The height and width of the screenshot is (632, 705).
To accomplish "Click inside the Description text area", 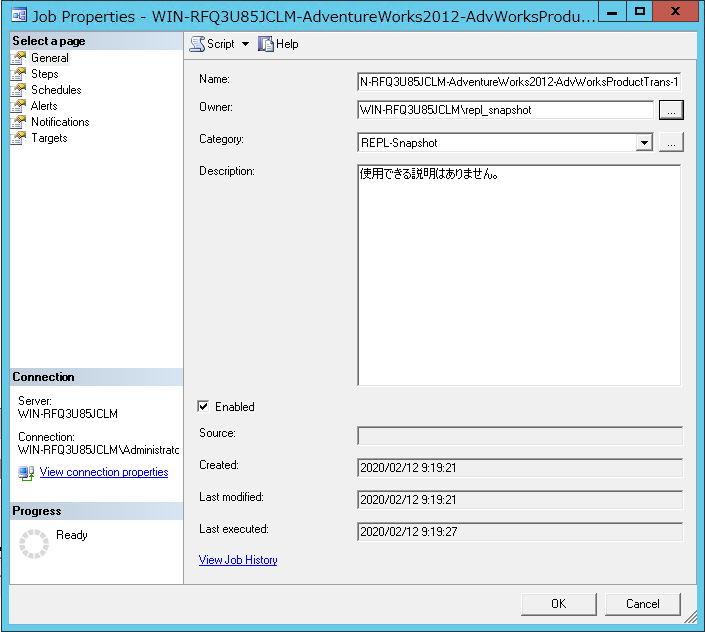I will pos(519,275).
